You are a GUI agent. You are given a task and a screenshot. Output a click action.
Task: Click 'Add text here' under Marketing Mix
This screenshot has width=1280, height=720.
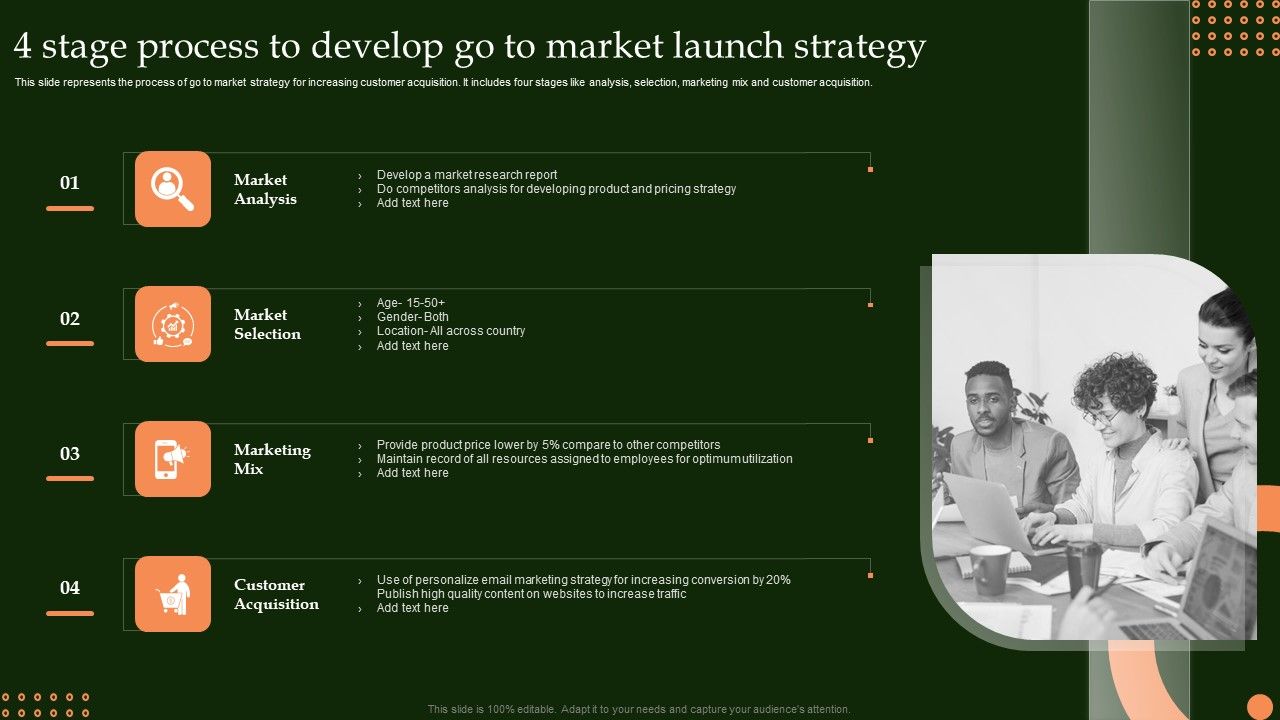point(412,472)
